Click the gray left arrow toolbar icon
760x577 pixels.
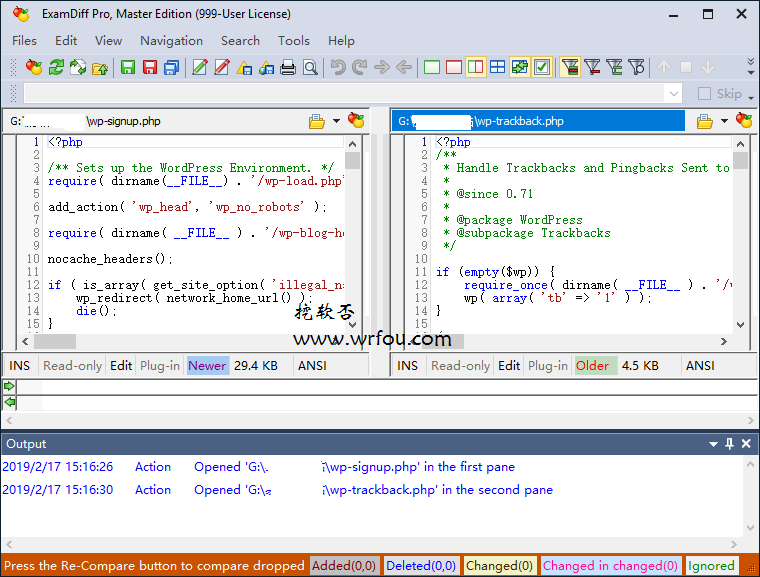coord(404,67)
